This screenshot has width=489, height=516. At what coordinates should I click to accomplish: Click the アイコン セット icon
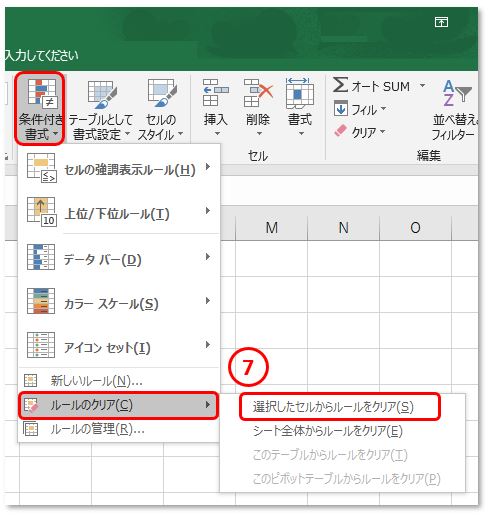click(41, 345)
